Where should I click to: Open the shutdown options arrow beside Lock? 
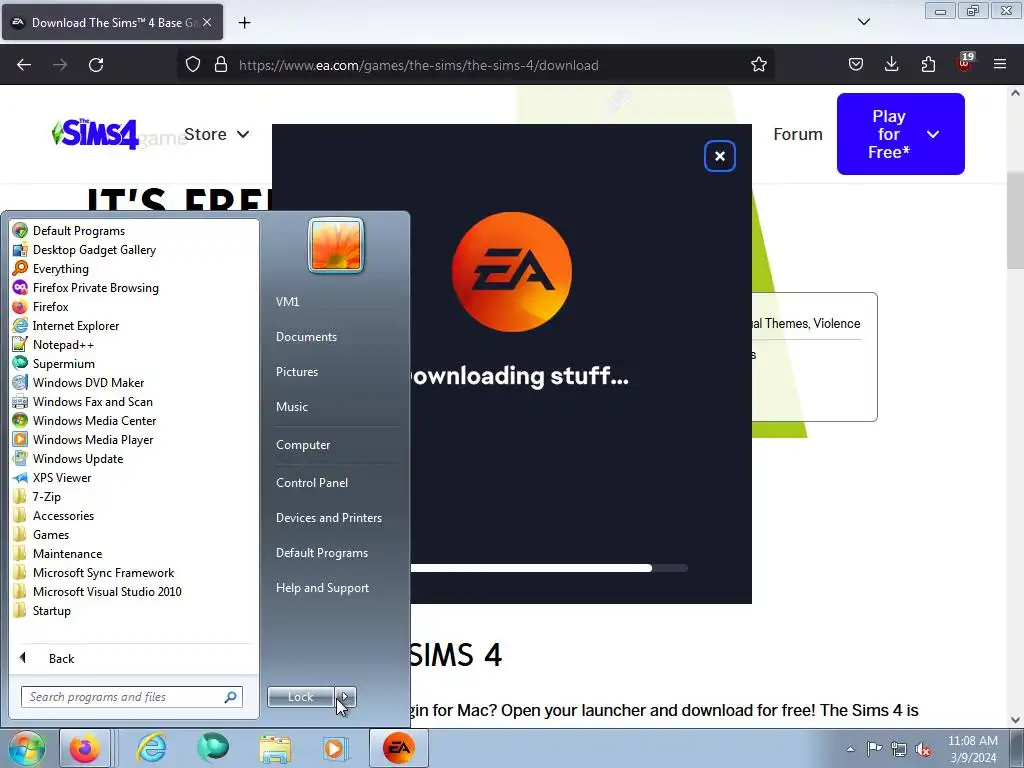click(x=345, y=697)
